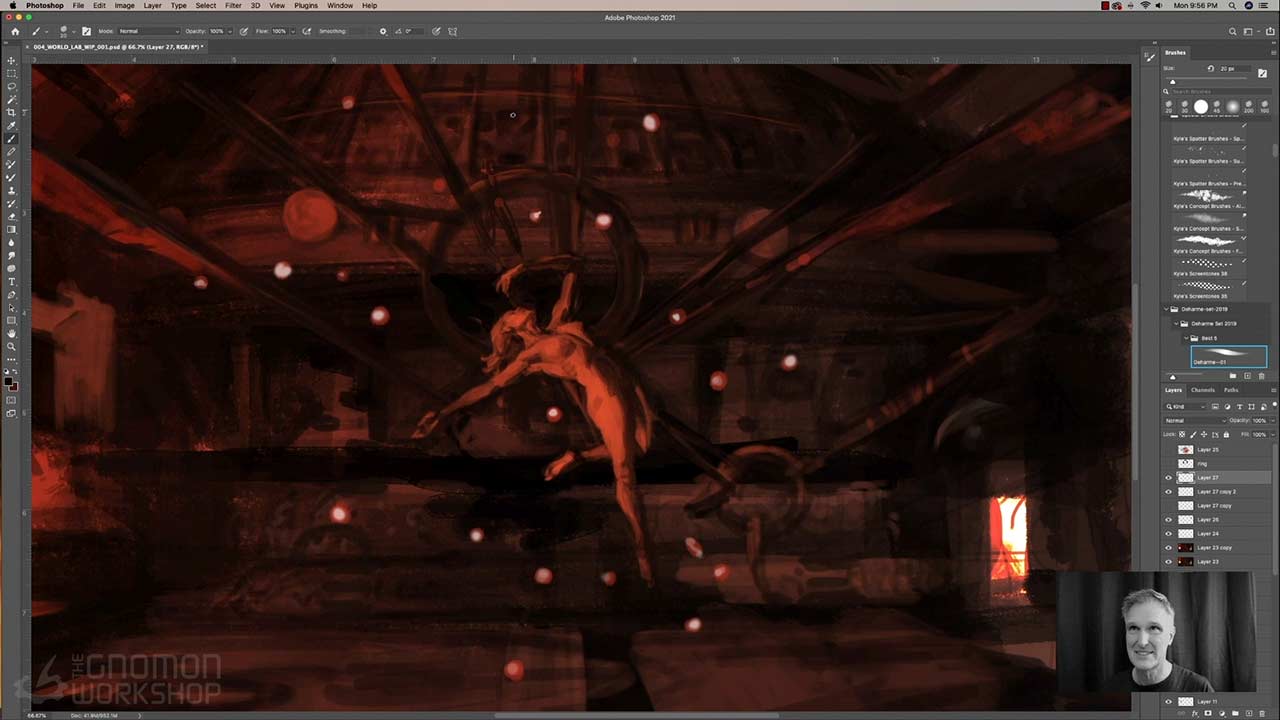Click the Crop tool
1280x720 pixels.
[12, 112]
